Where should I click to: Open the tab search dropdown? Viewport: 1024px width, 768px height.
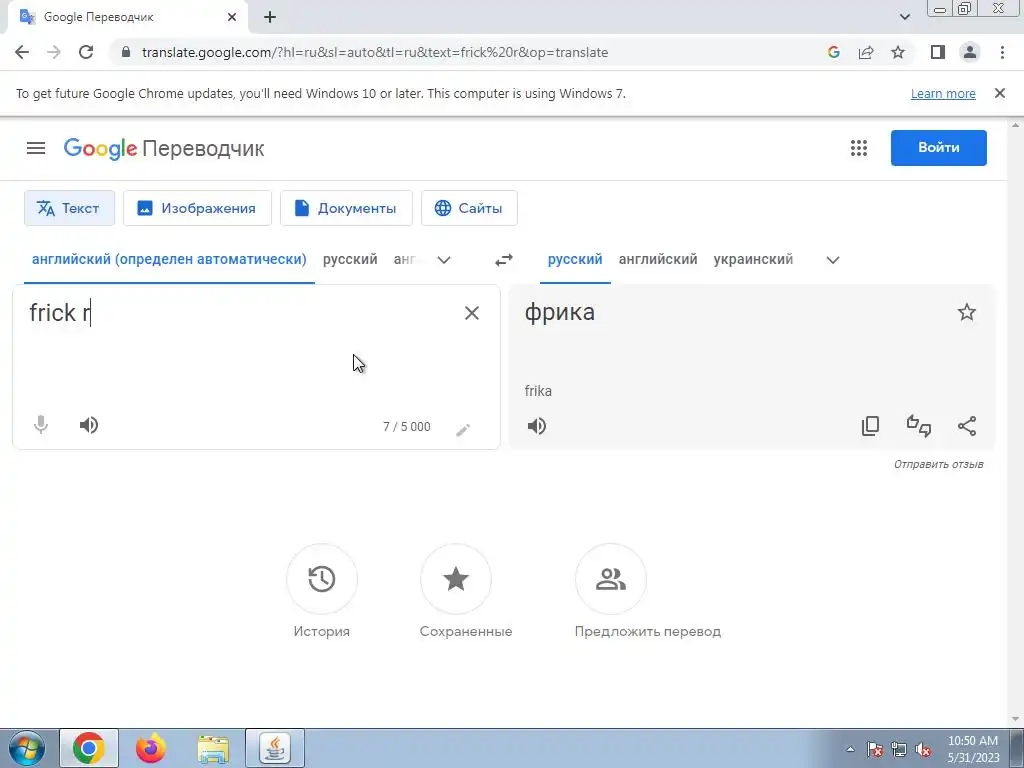pyautogui.click(x=904, y=17)
